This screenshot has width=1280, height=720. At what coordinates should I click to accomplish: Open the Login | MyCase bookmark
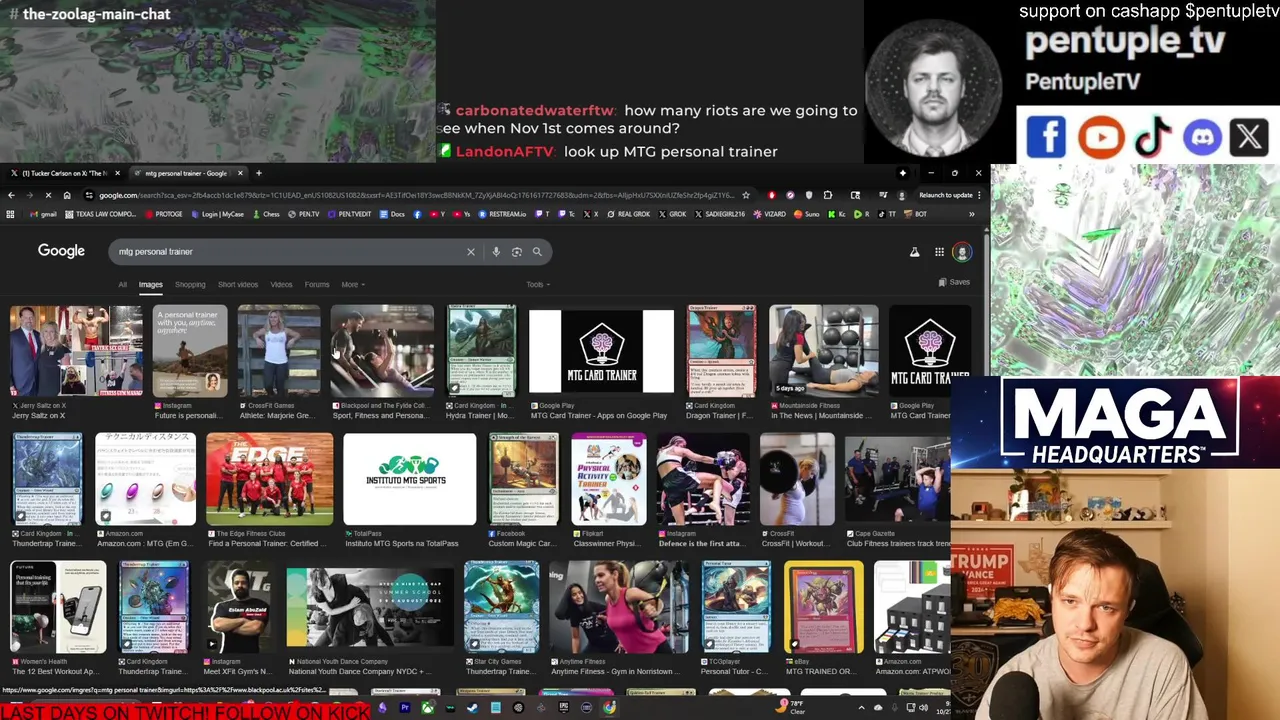[217, 214]
